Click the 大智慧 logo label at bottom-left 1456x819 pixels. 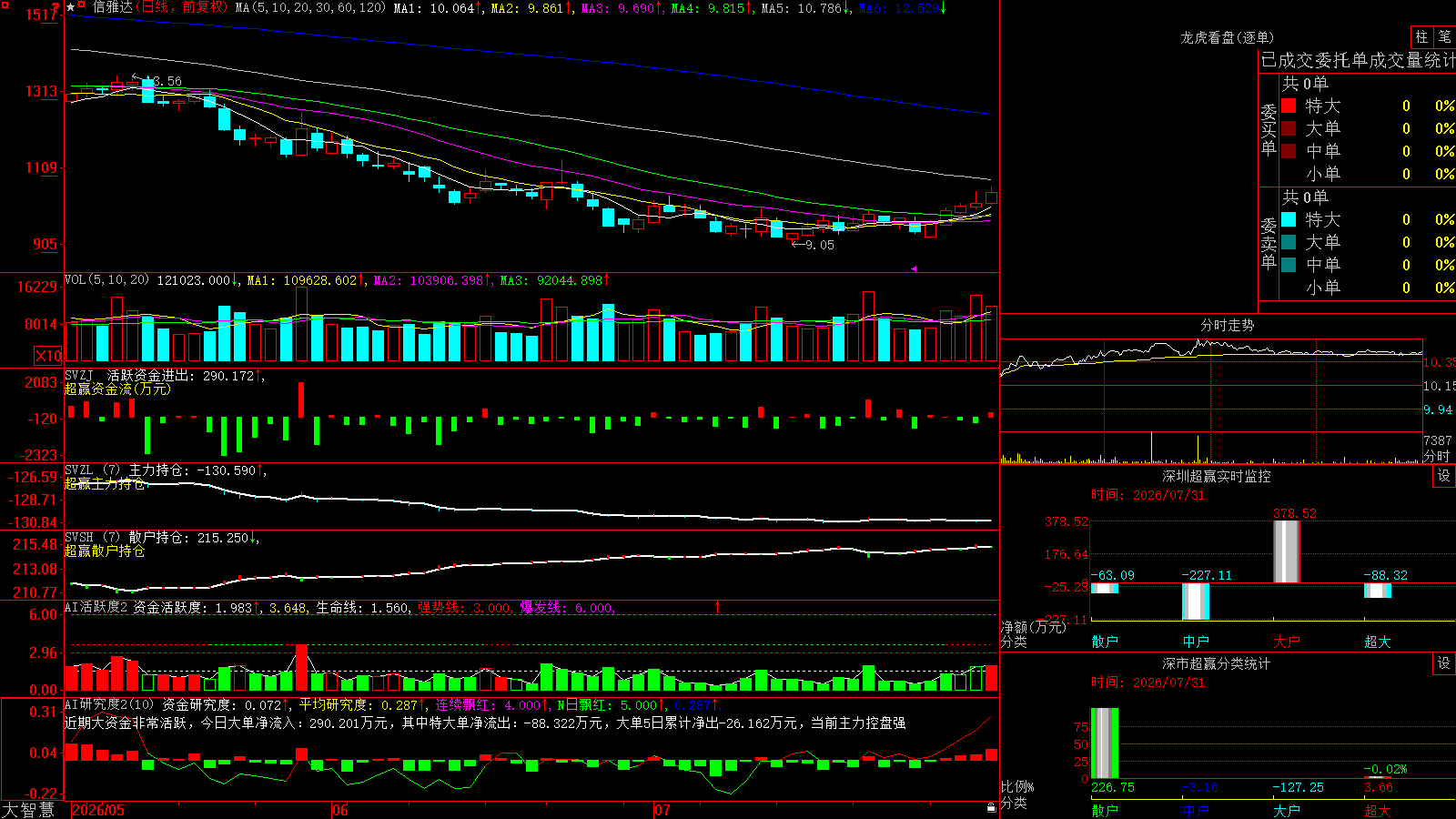point(28,810)
